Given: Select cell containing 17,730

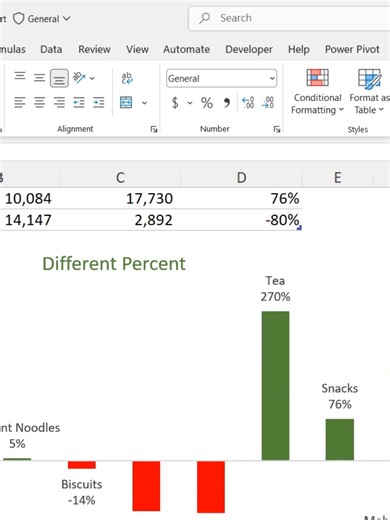Looking at the screenshot, I should pyautogui.click(x=120, y=198).
